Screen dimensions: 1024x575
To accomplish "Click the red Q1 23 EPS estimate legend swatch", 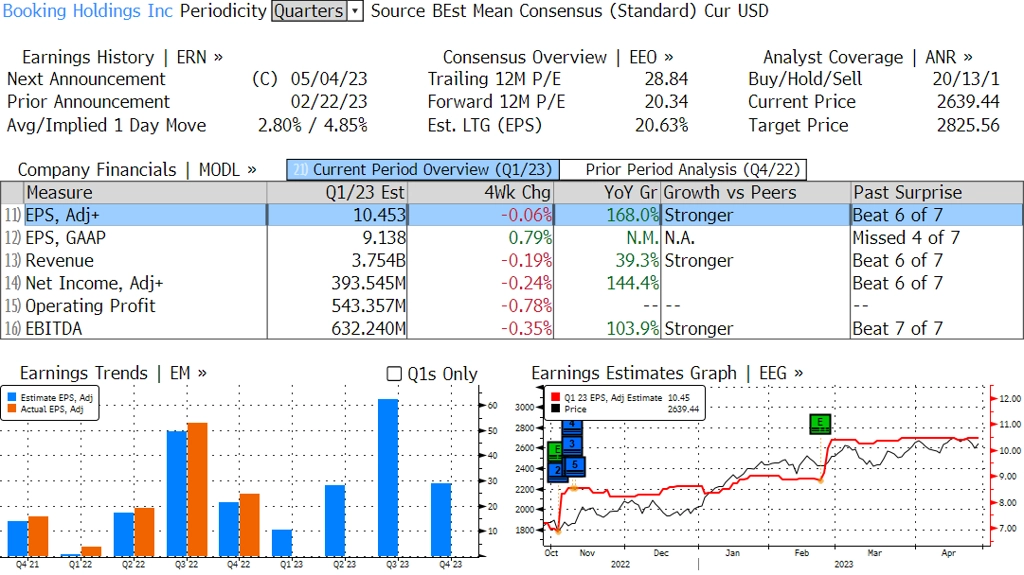I will 555,397.
